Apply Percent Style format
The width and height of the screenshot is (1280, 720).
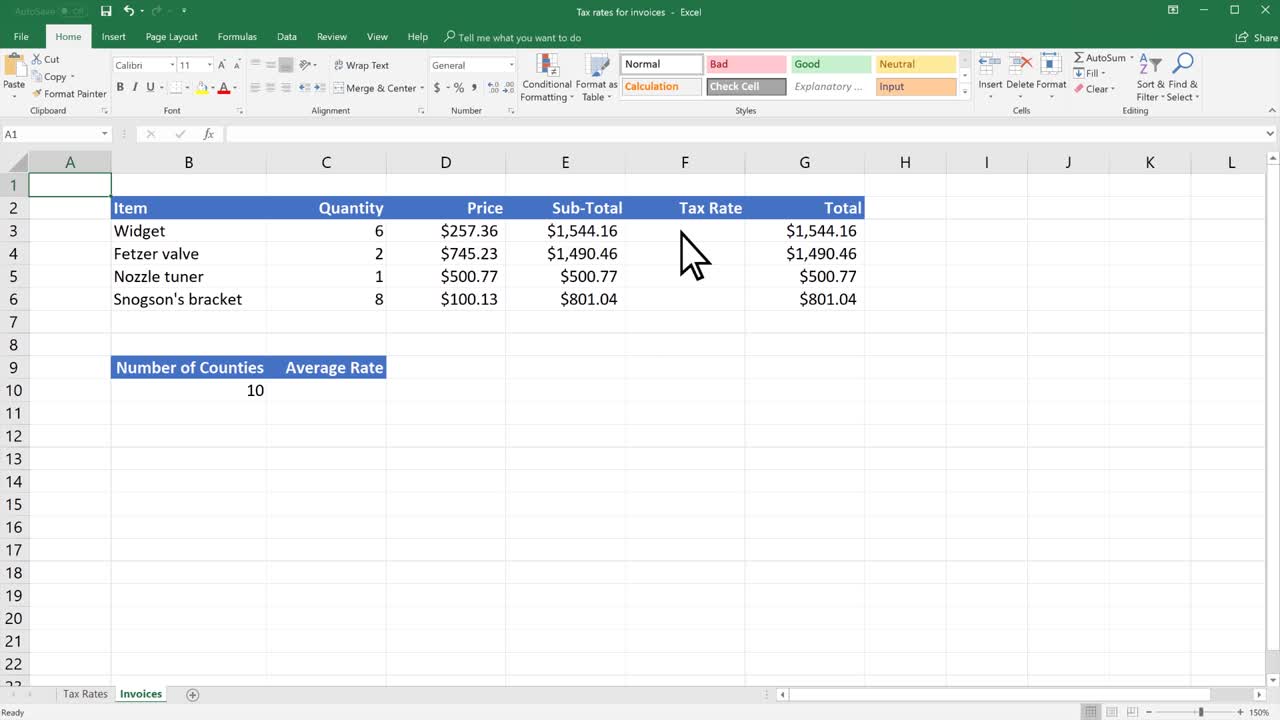pos(459,88)
